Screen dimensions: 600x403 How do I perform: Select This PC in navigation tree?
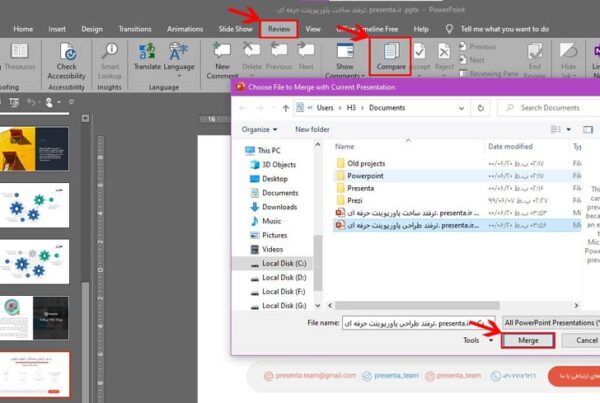pos(269,150)
